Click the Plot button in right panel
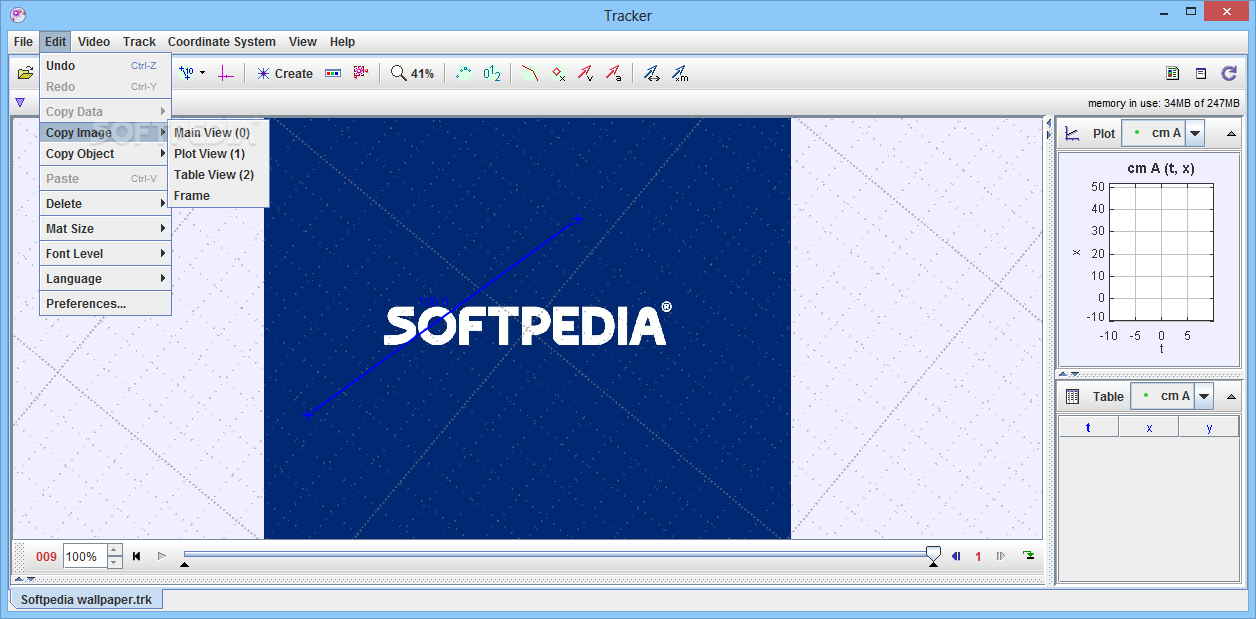 point(1104,133)
